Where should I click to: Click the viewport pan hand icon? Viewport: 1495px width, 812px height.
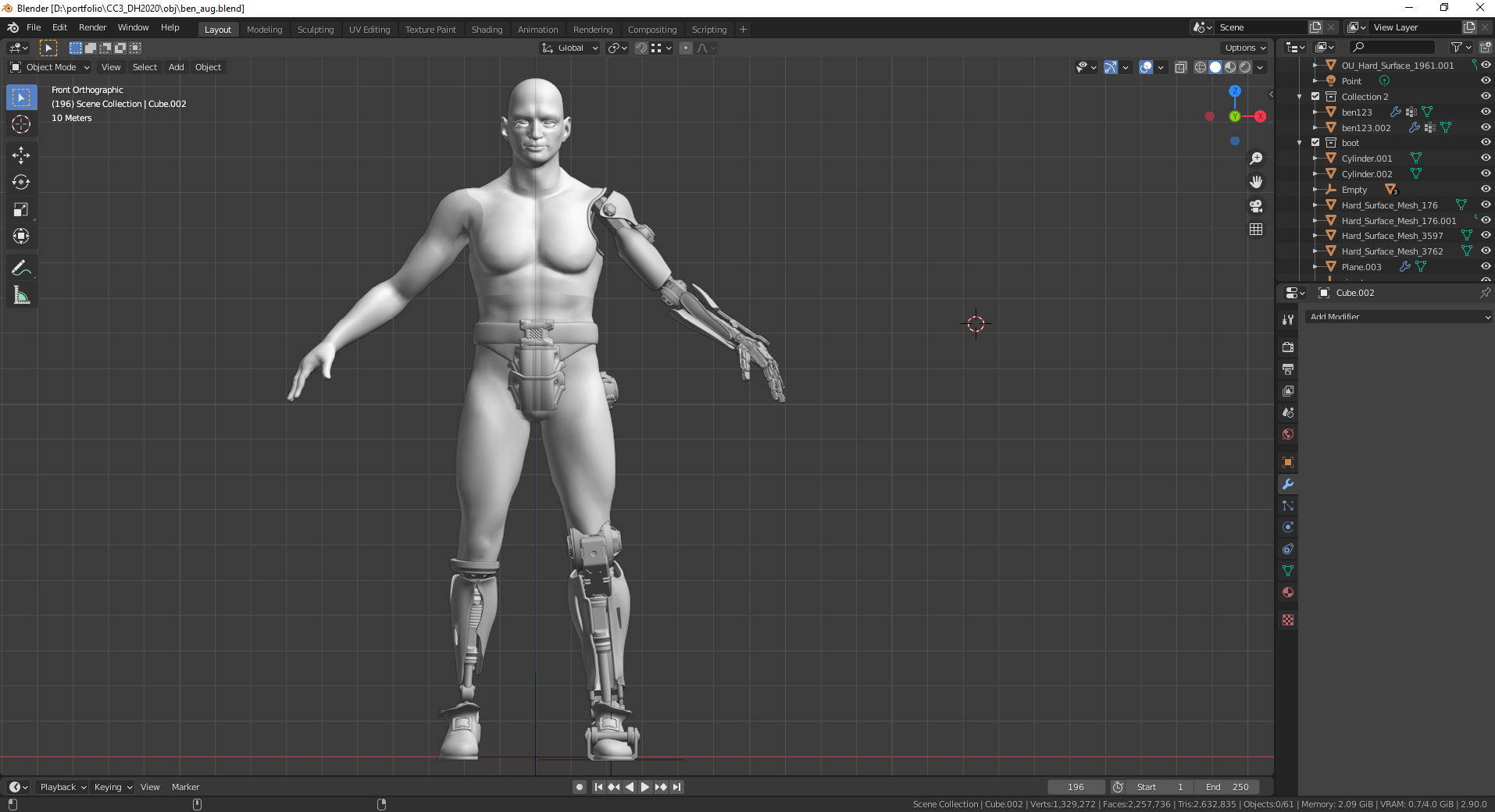pyautogui.click(x=1256, y=182)
